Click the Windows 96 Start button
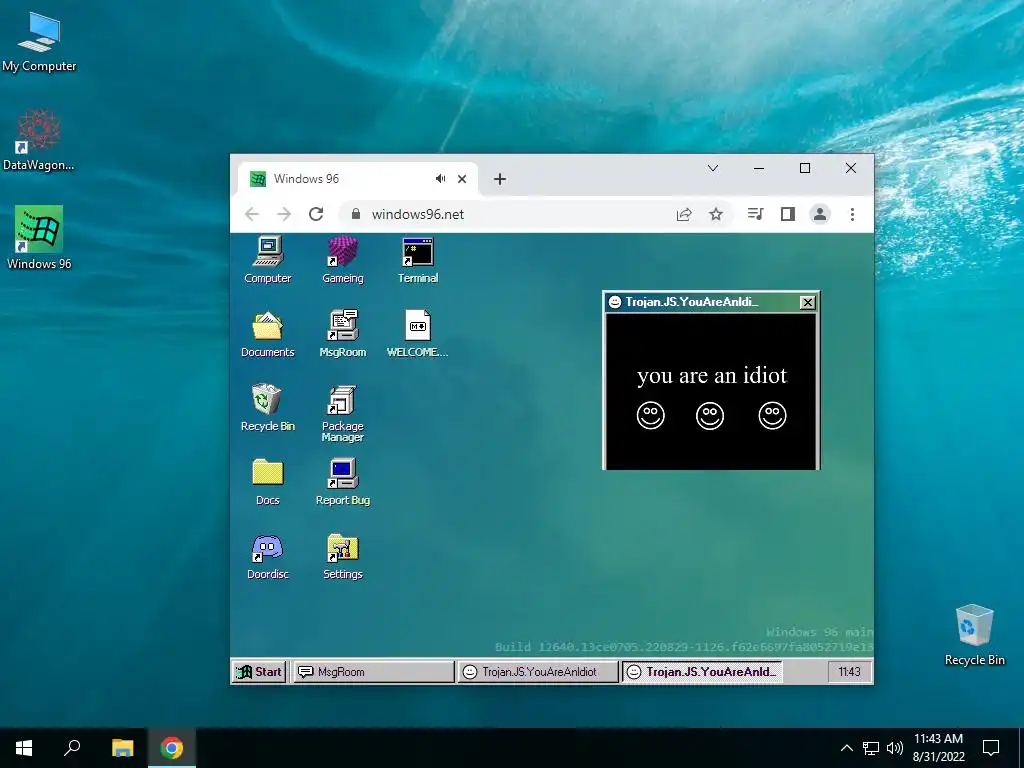The width and height of the screenshot is (1024, 768). coord(259,671)
